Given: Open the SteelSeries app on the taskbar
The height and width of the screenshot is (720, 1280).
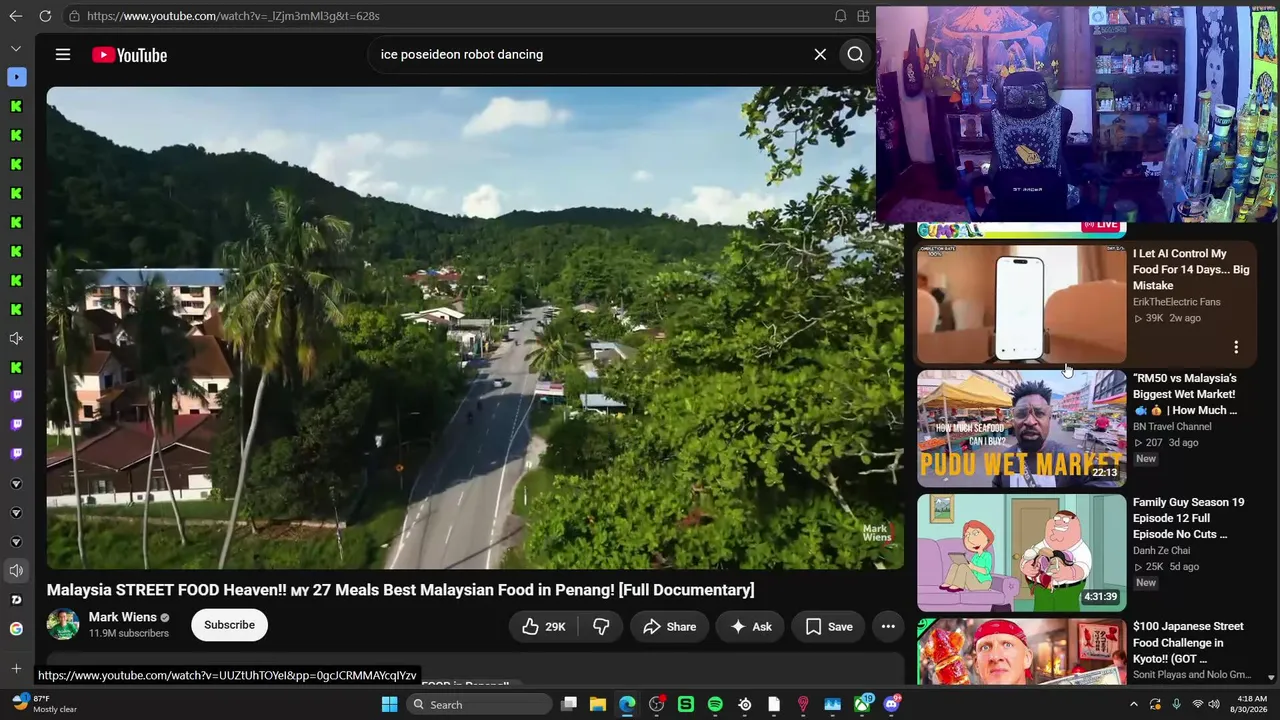Looking at the screenshot, I should point(745,705).
